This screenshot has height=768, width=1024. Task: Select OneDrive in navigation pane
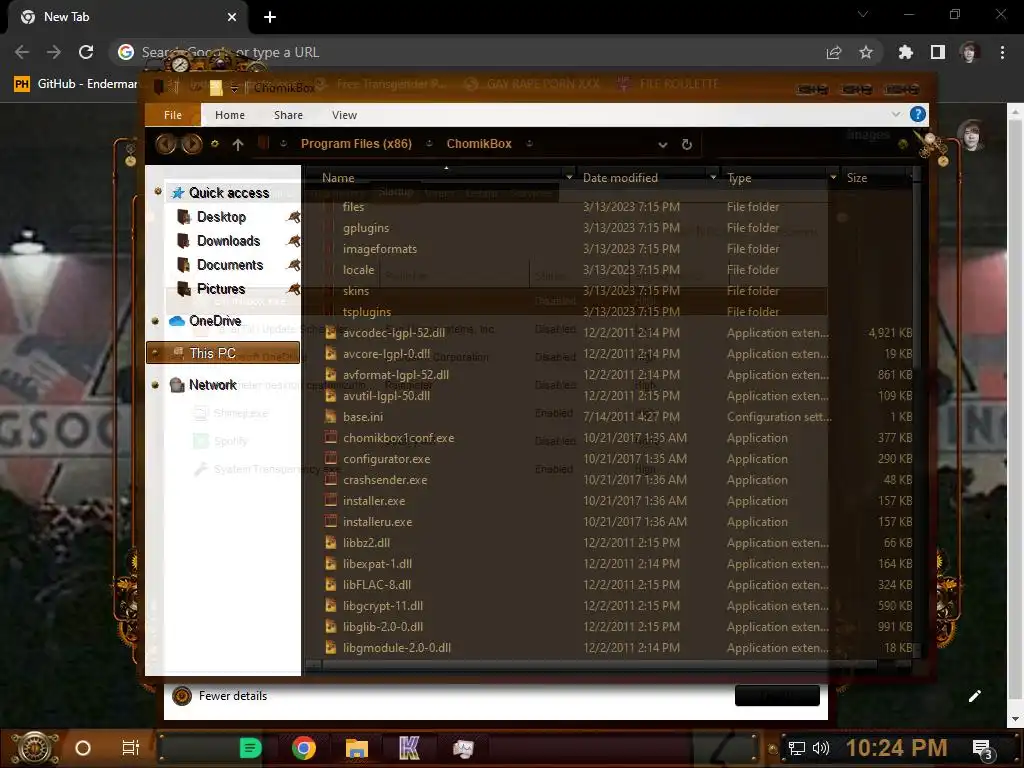pyautogui.click(x=215, y=321)
